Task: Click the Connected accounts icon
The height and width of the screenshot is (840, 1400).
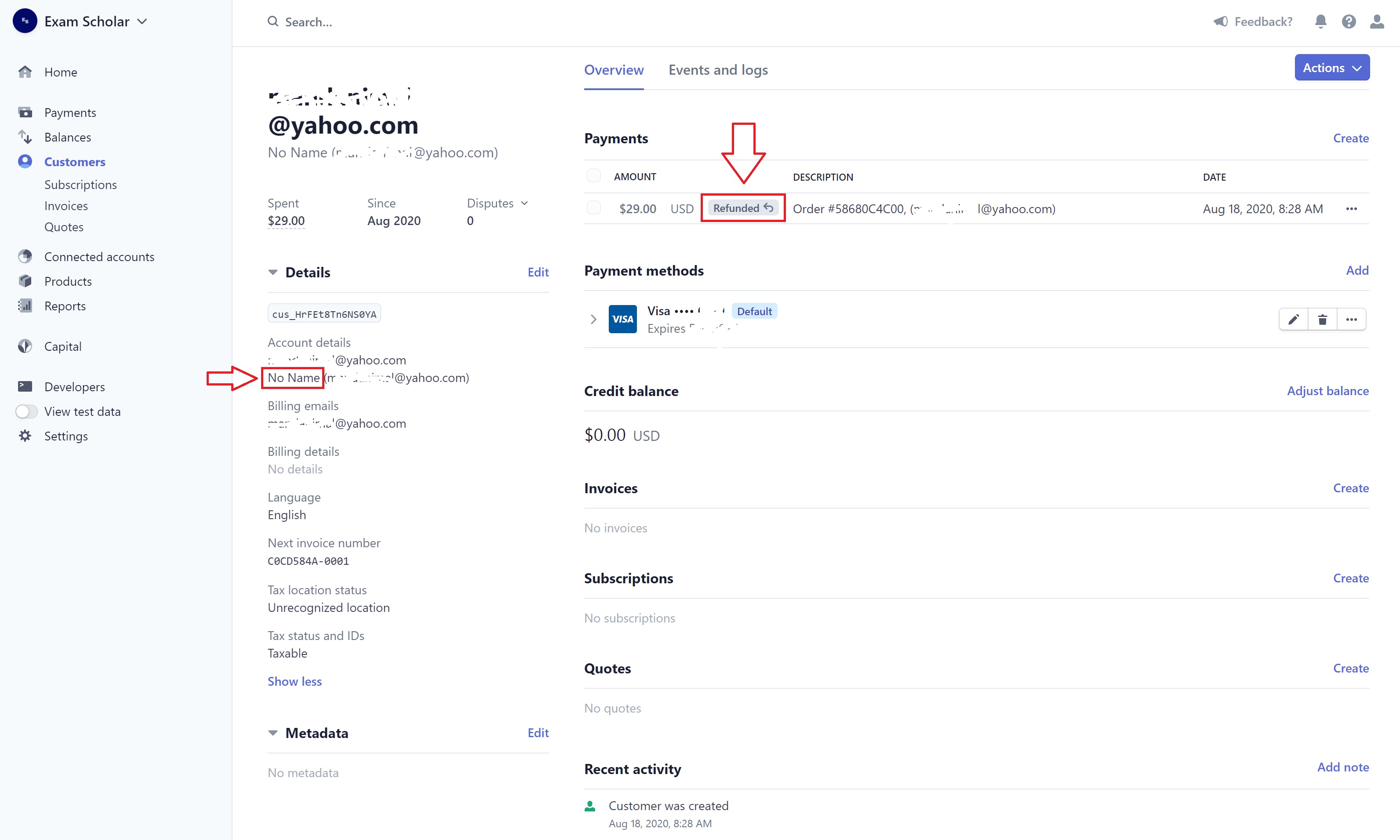Action: 25,256
